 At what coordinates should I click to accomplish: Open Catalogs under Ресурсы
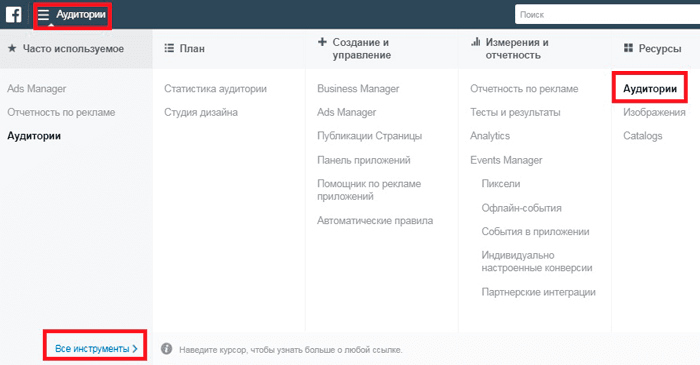pyautogui.click(x=643, y=136)
